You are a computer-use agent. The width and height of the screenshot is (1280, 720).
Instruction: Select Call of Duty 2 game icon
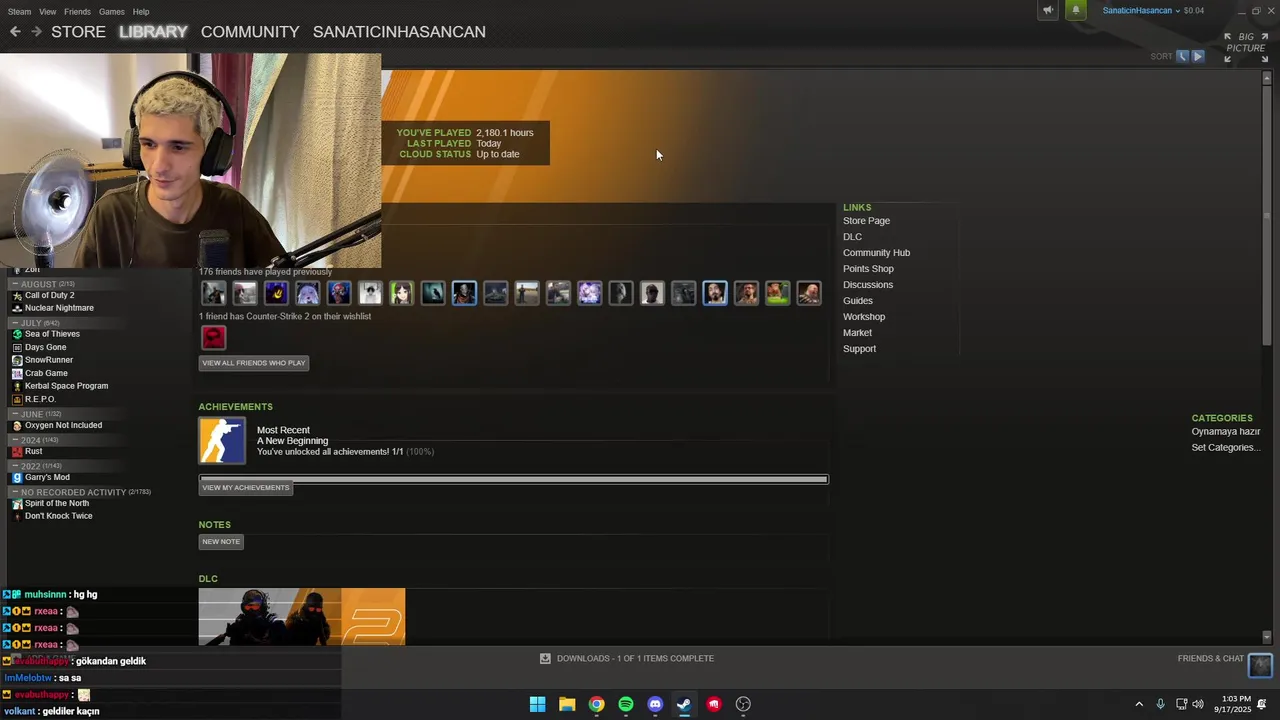tap(17, 296)
